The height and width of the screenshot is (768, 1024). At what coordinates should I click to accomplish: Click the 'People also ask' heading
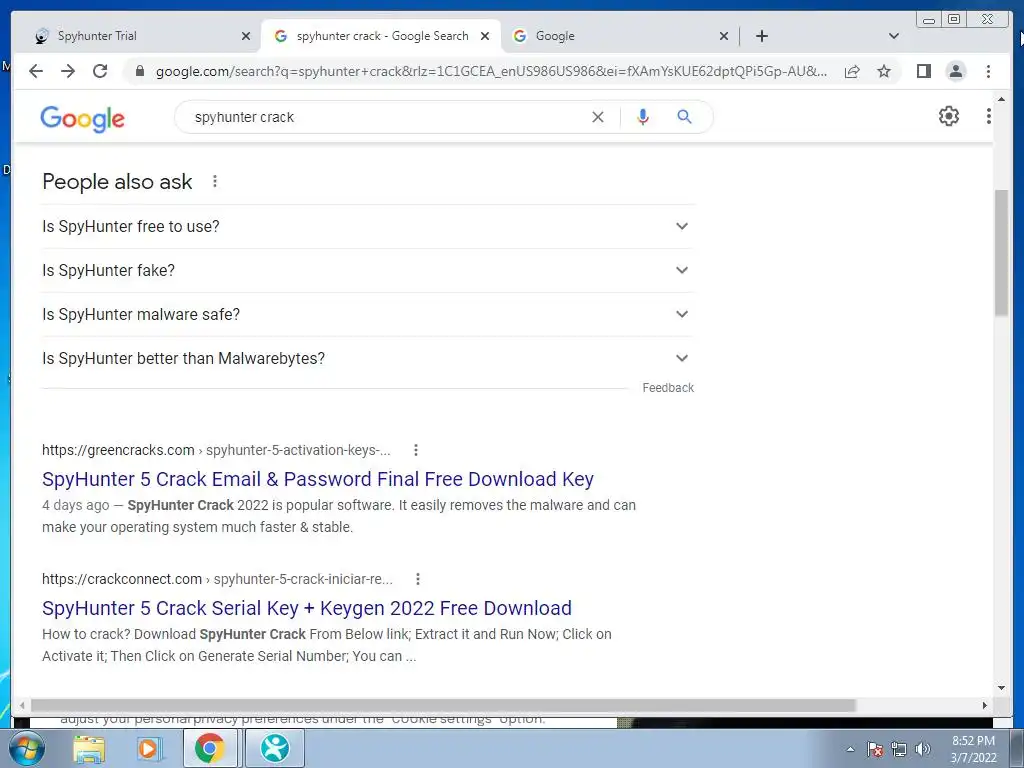coord(117,182)
